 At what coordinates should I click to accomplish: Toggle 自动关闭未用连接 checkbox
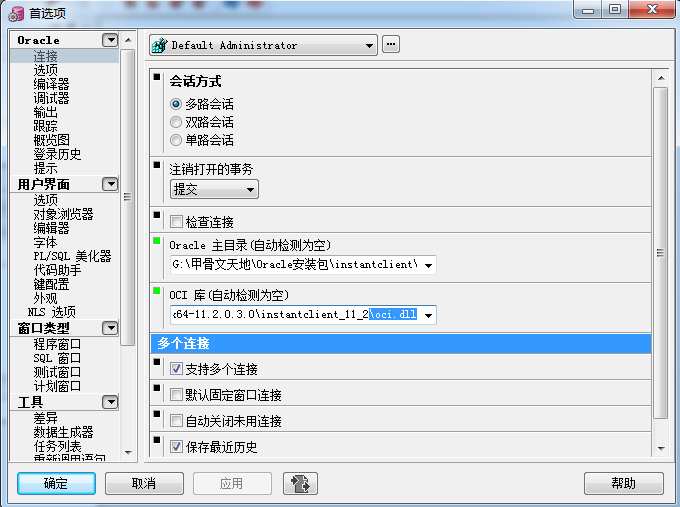pos(176,421)
